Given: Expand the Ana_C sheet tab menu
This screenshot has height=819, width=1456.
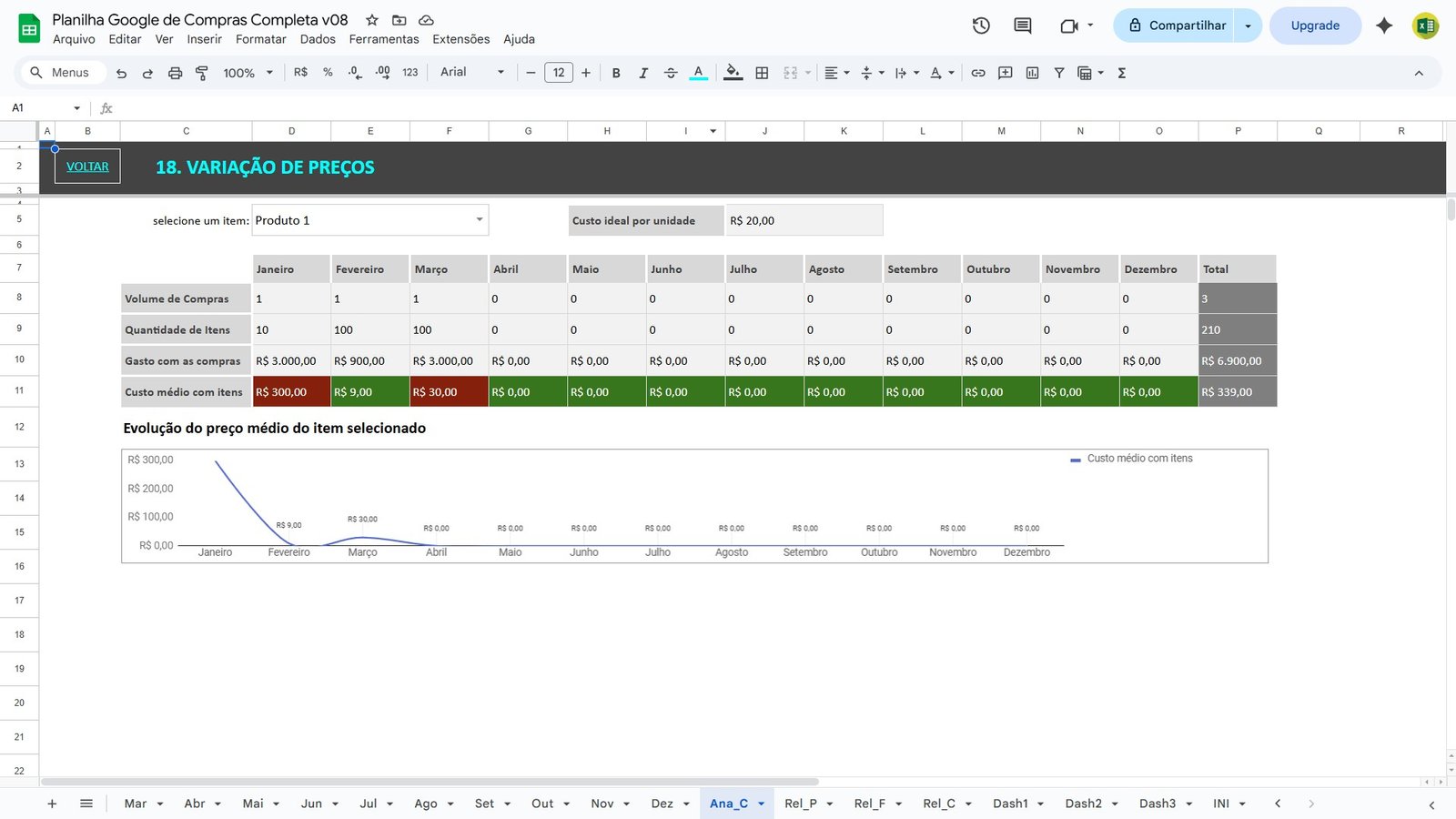Looking at the screenshot, I should 762,804.
